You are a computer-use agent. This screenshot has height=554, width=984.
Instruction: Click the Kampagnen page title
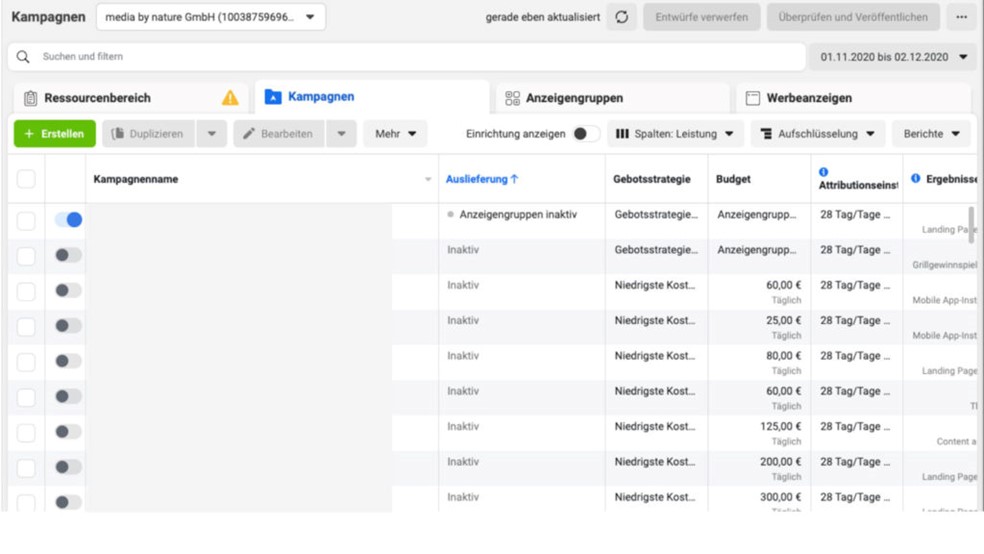[48, 17]
